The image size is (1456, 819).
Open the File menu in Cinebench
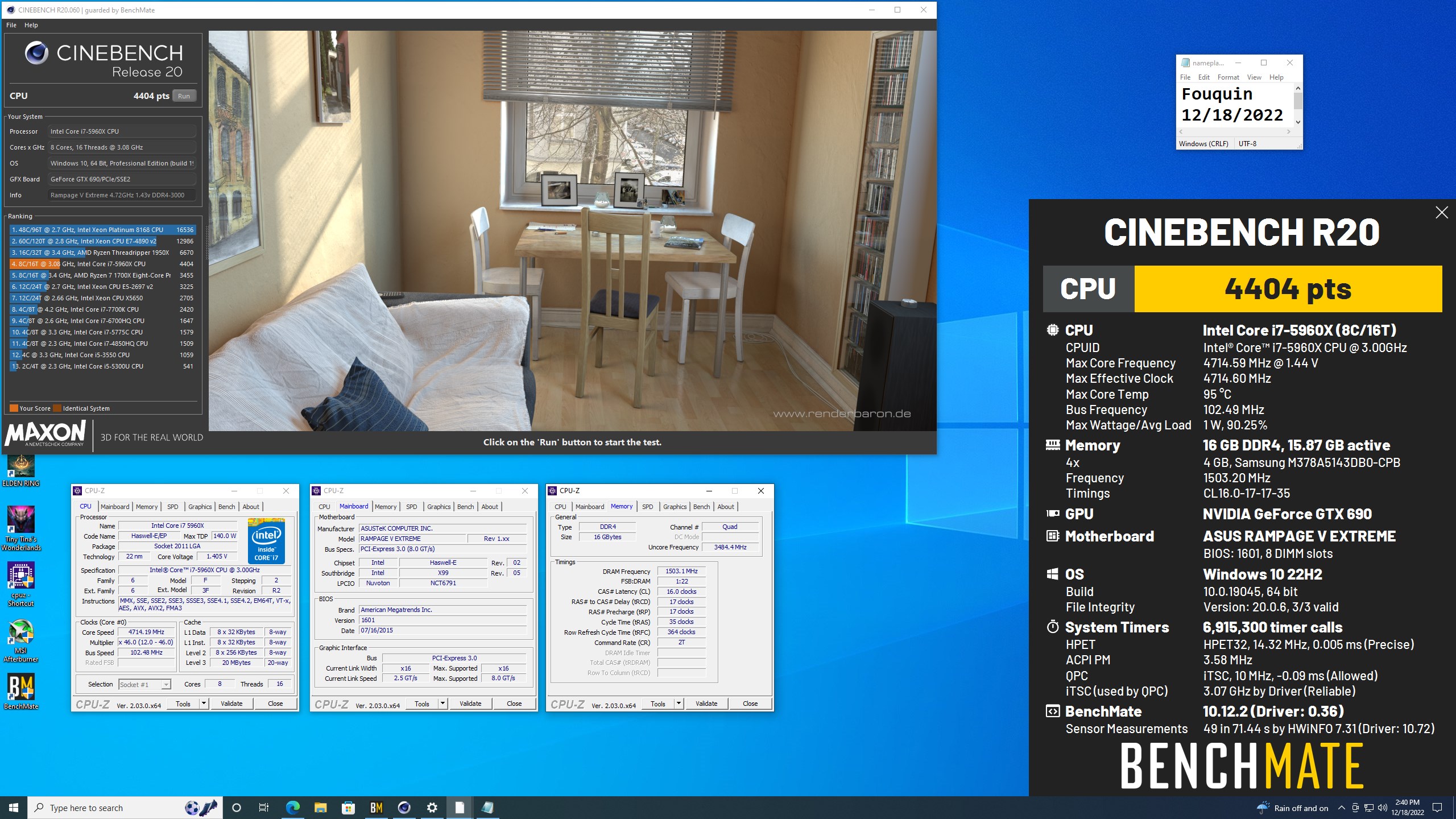[x=11, y=25]
